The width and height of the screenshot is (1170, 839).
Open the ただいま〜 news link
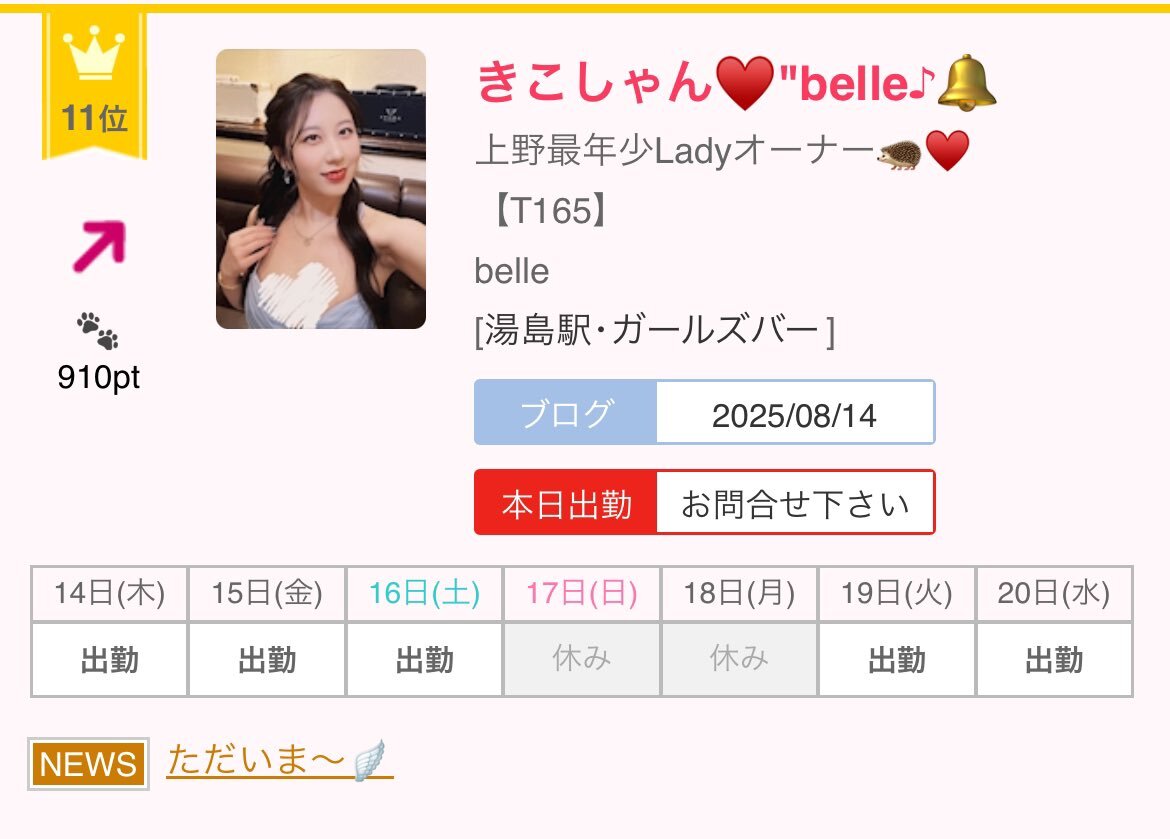click(x=279, y=761)
